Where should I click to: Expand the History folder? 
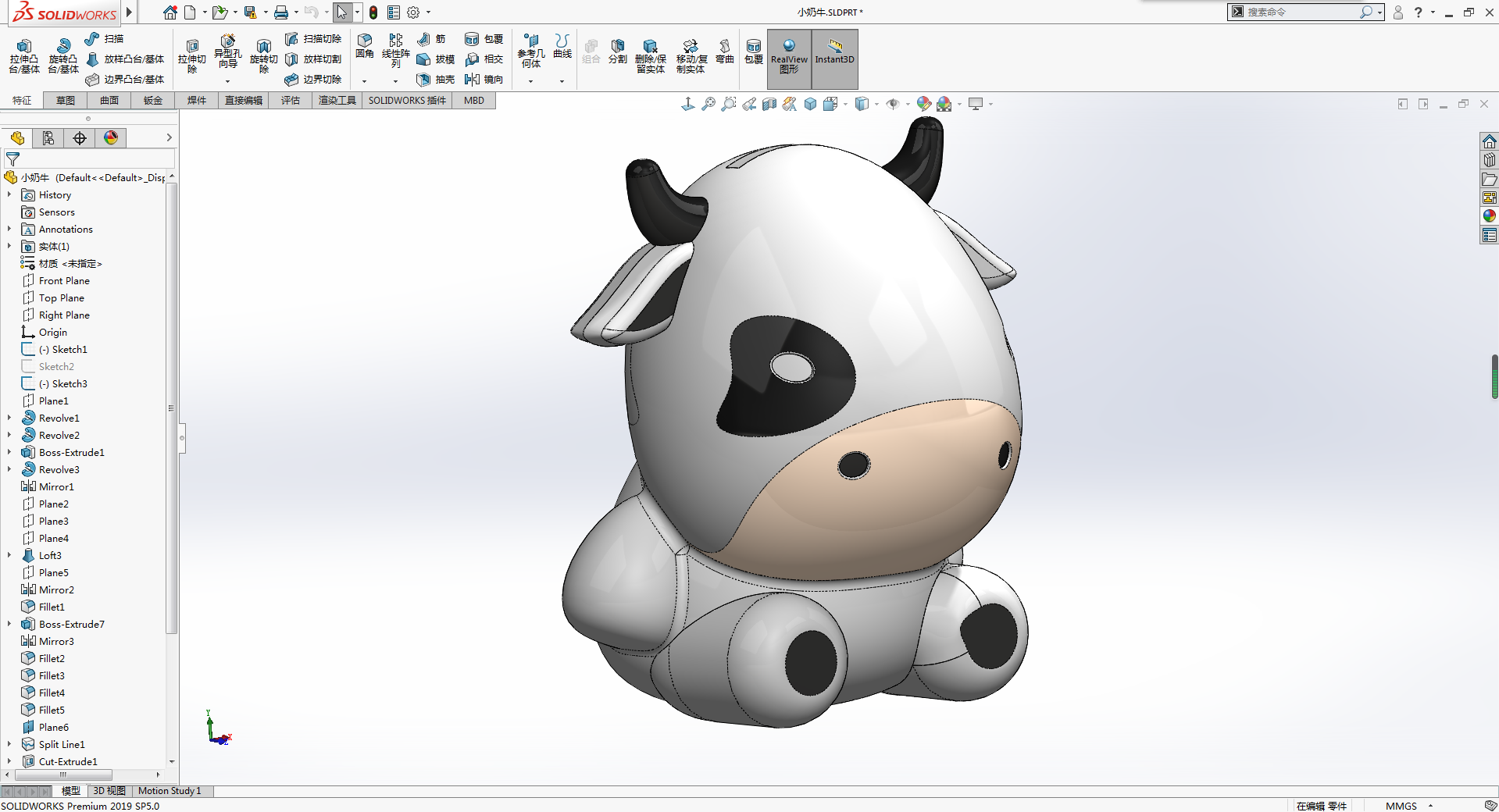click(9, 195)
